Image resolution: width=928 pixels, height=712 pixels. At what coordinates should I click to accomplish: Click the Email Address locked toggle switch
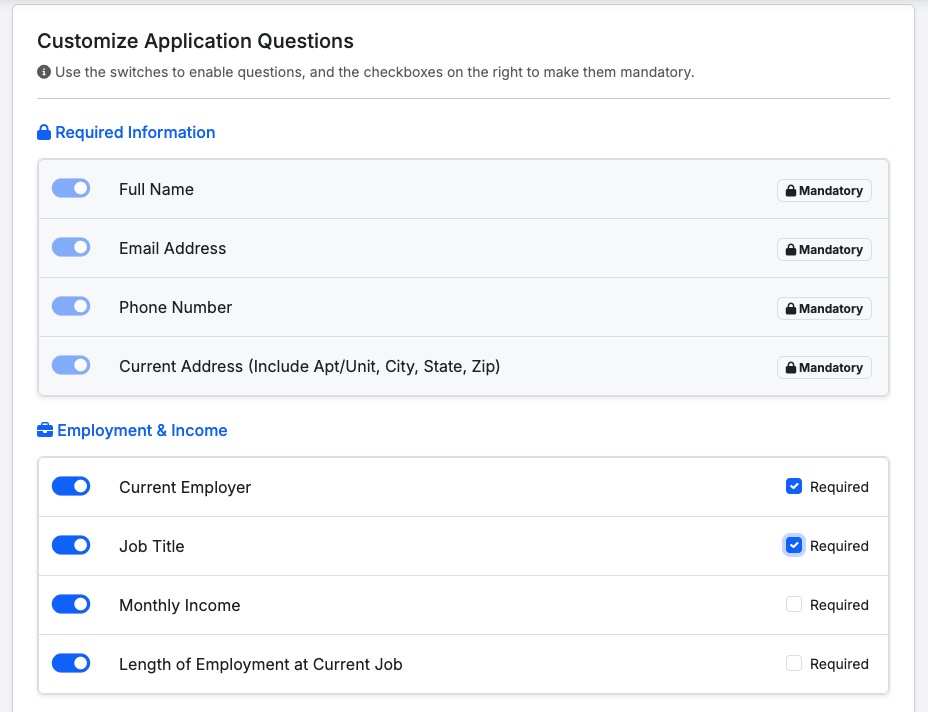coord(71,248)
